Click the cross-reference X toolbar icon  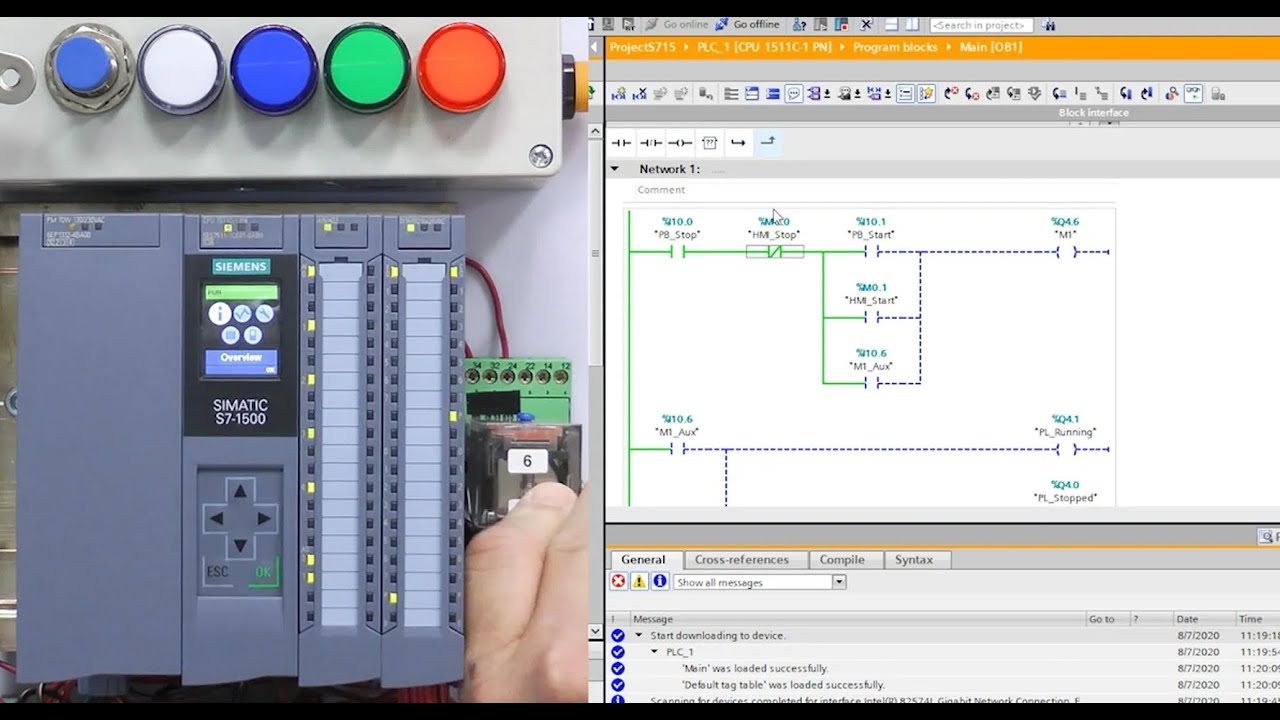point(866,25)
